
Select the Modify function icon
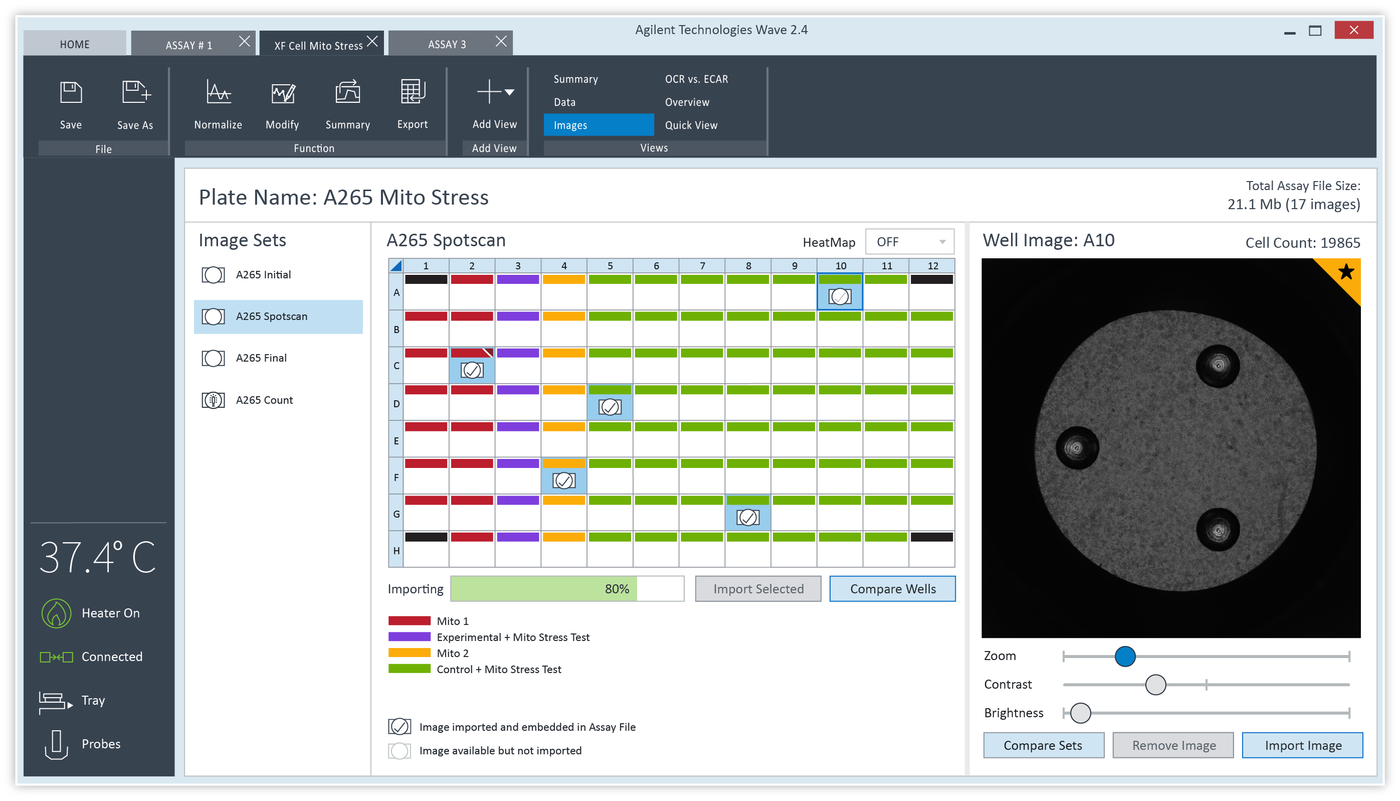click(282, 100)
